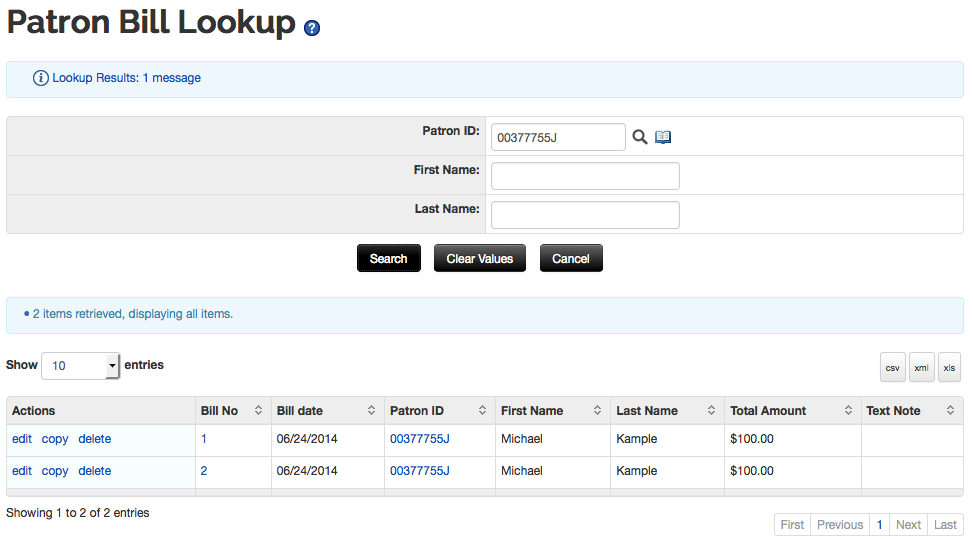Screen dimensions: 973x539
Task: Click the Patron ID magnifier lookup icon
Action: click(640, 137)
